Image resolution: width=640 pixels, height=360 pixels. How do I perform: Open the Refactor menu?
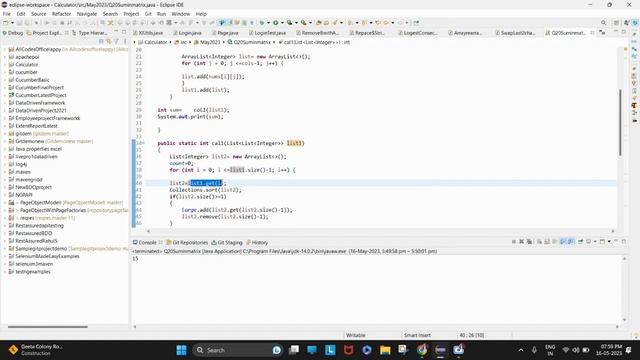pos(61,14)
